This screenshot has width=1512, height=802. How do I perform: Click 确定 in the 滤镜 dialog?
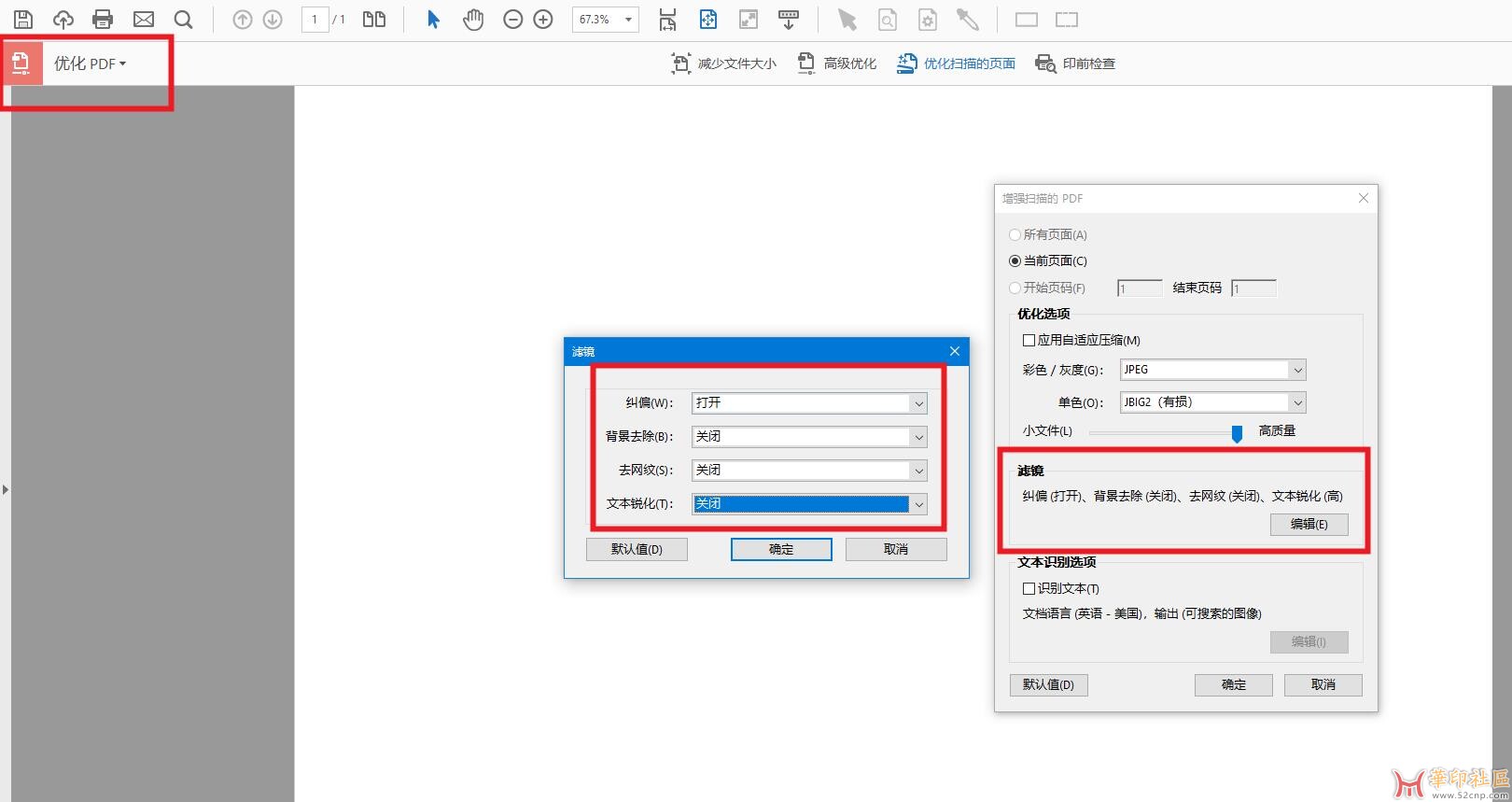pos(781,550)
